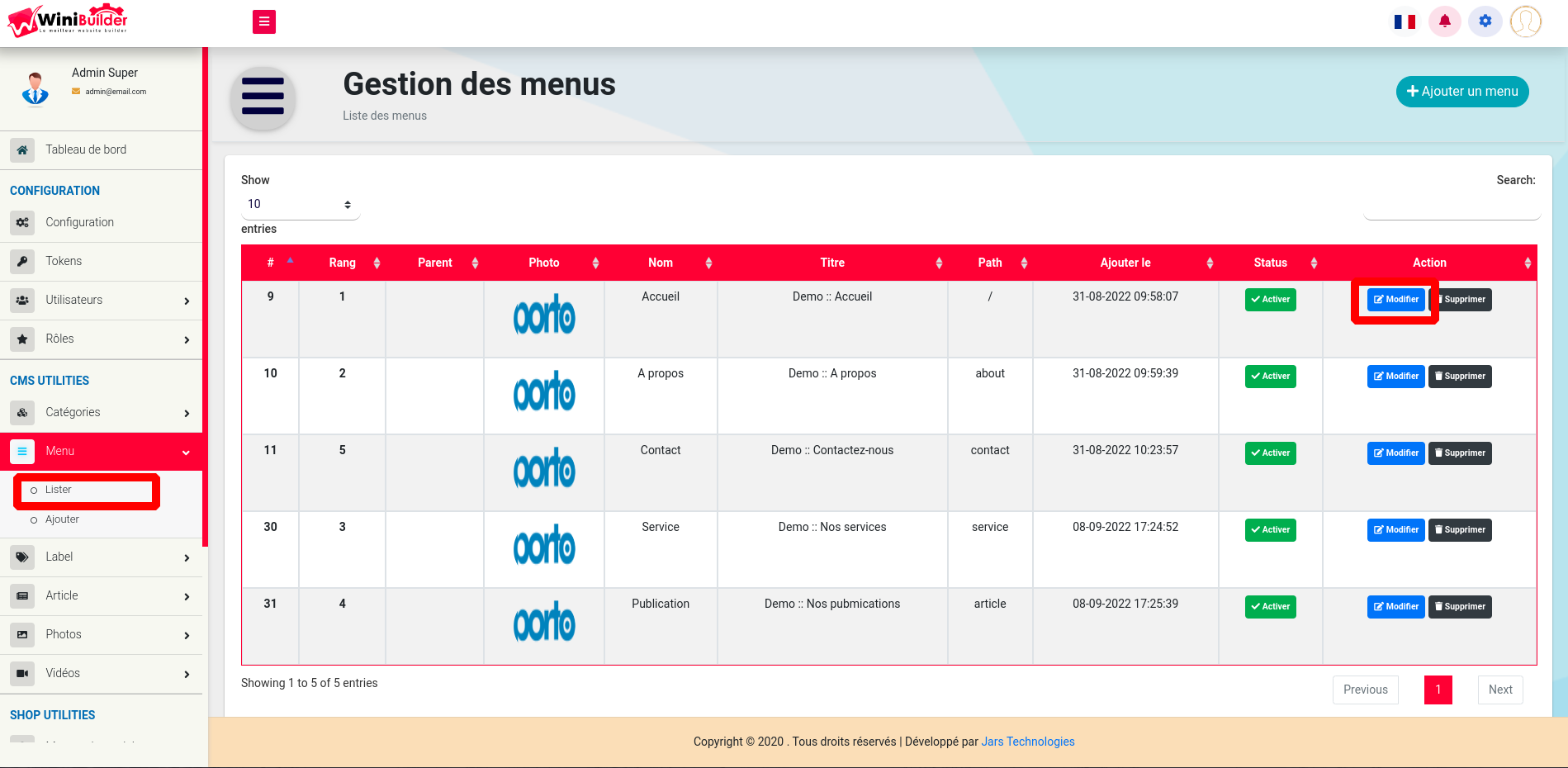Sort table by Ajouter le column
This screenshot has height=768, width=1568.
(x=1125, y=263)
